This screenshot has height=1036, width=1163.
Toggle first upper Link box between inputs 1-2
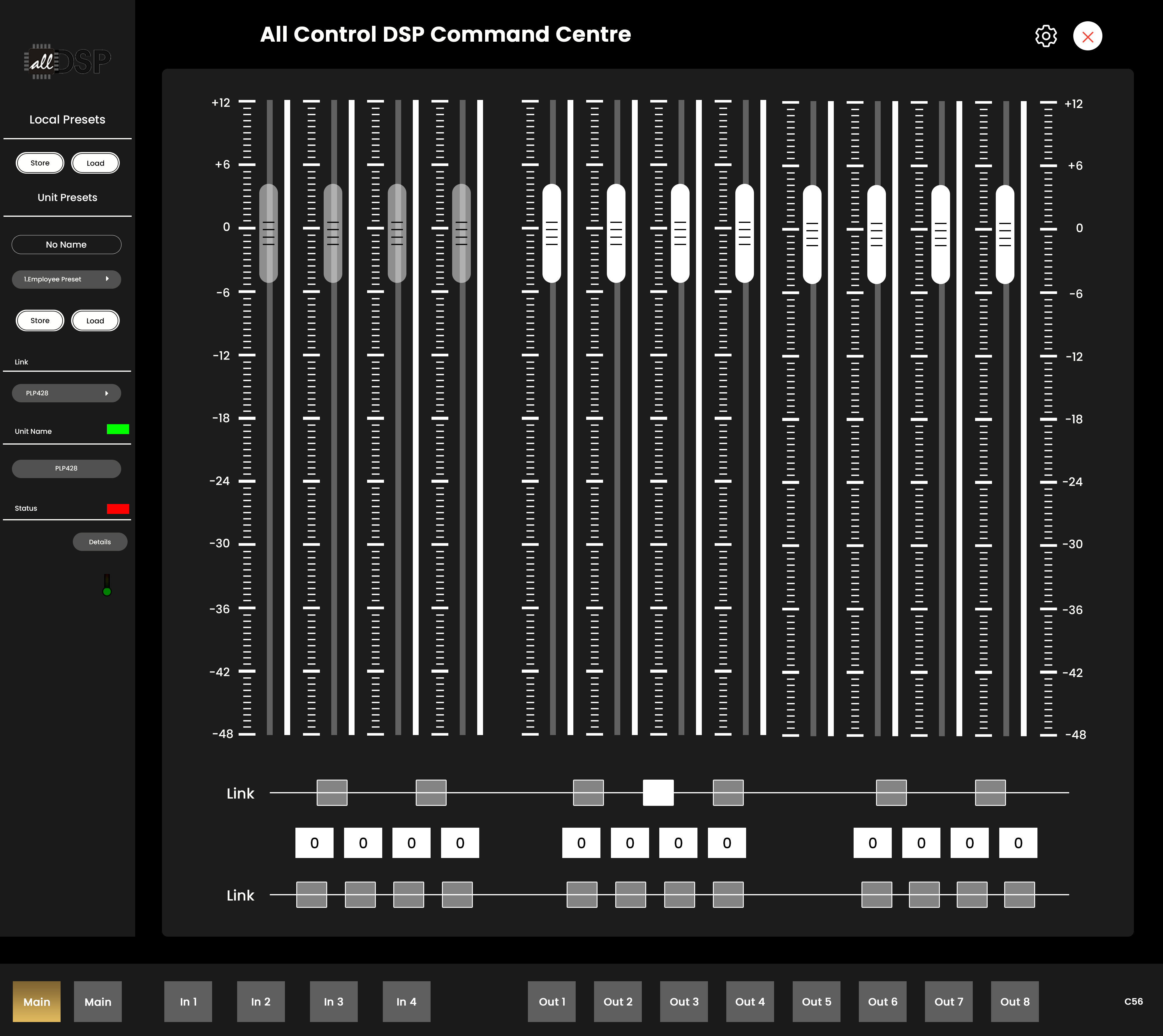click(332, 792)
